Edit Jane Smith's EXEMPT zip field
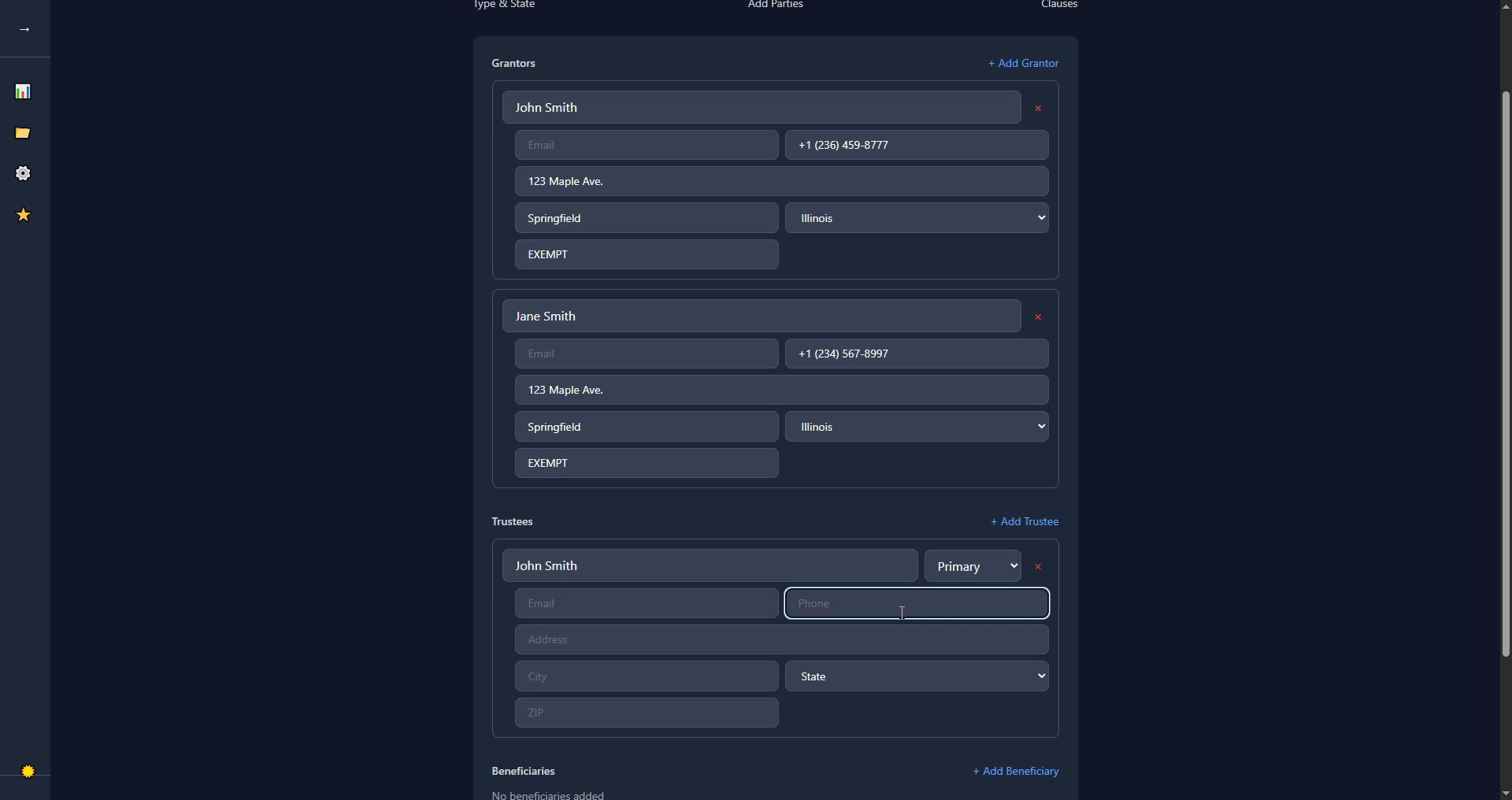1512x800 pixels. [x=647, y=463]
